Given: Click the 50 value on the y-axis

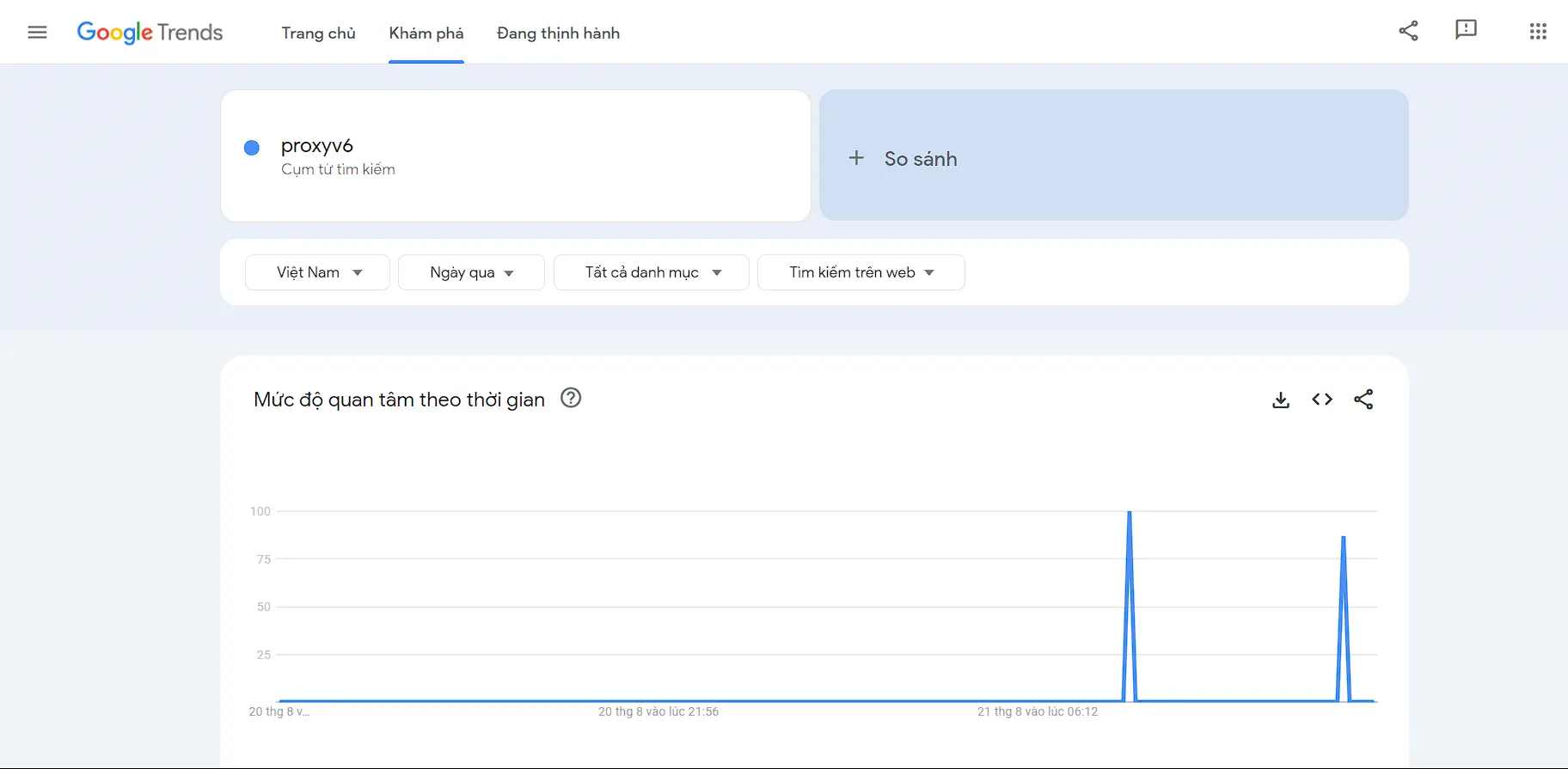Looking at the screenshot, I should coord(264,607).
